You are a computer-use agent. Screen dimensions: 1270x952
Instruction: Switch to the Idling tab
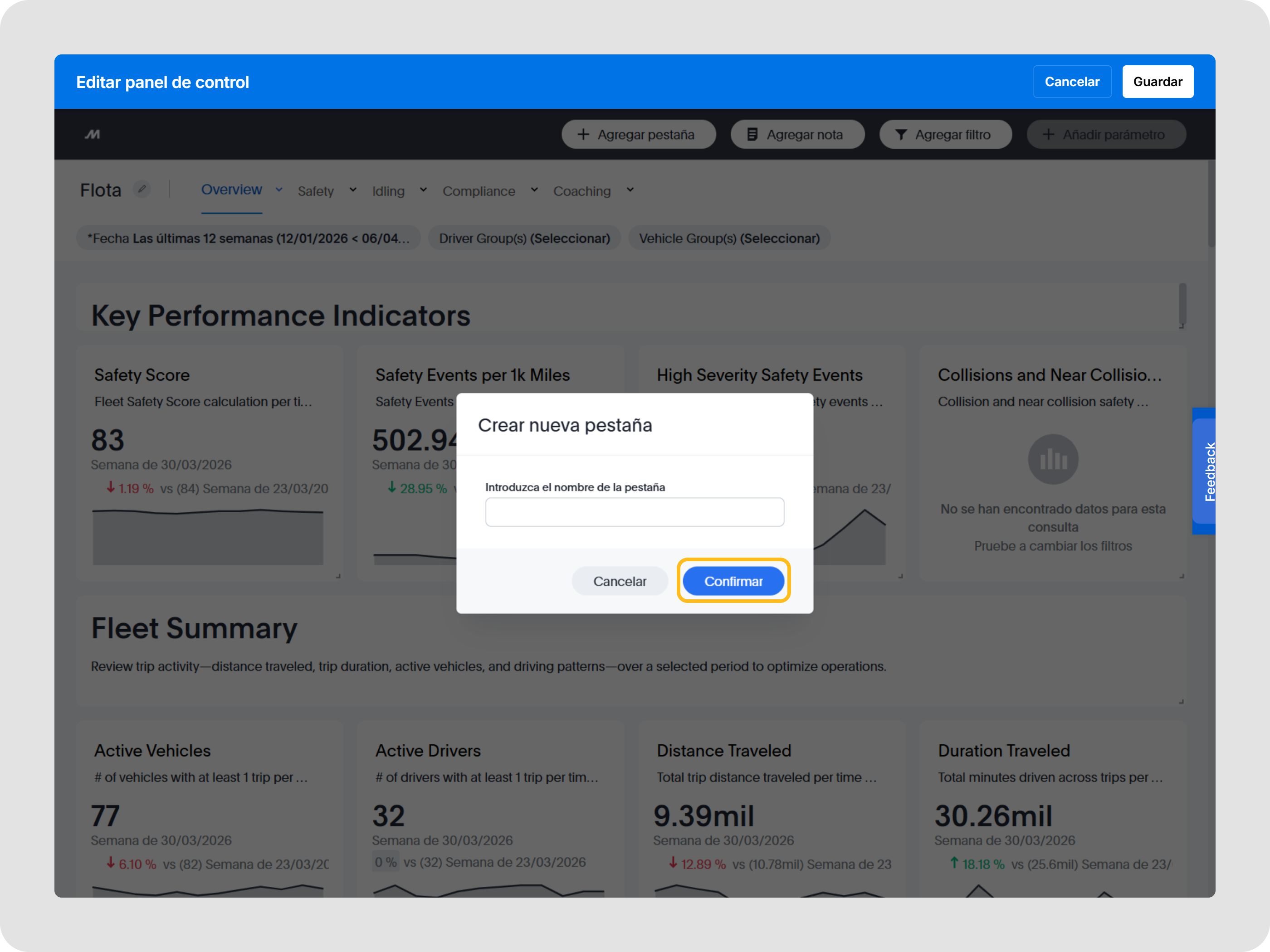click(388, 191)
